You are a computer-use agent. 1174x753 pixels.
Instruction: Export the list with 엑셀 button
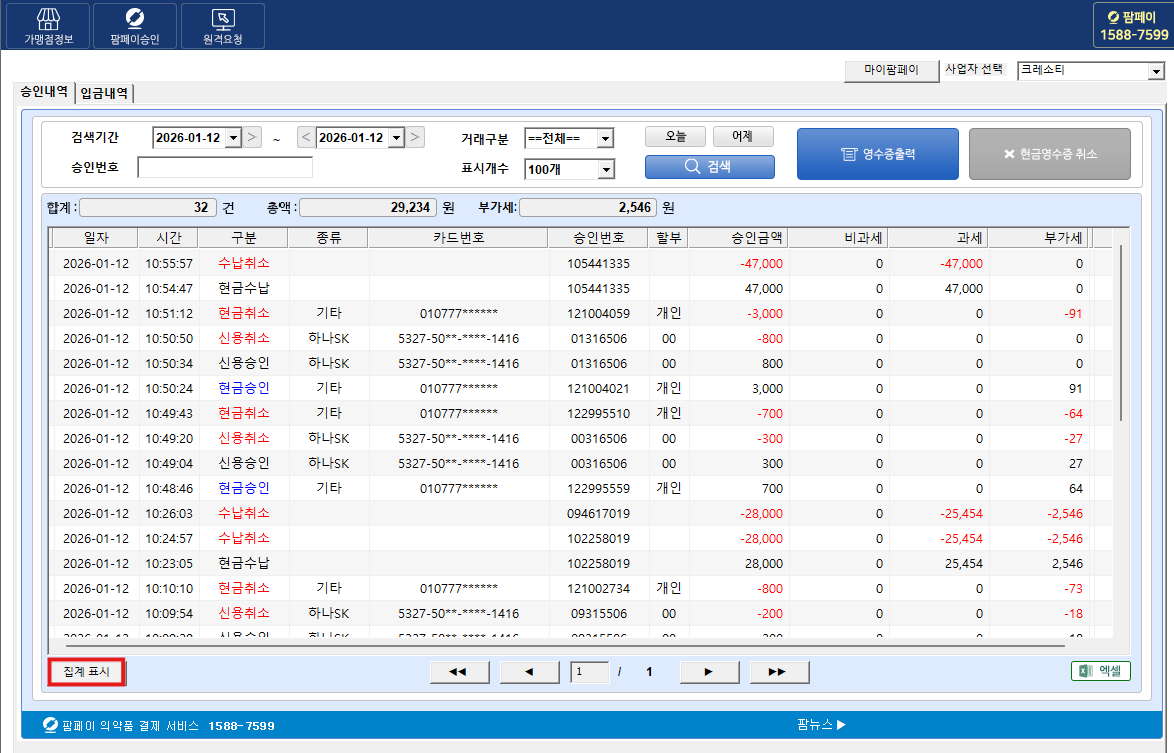click(x=1100, y=672)
